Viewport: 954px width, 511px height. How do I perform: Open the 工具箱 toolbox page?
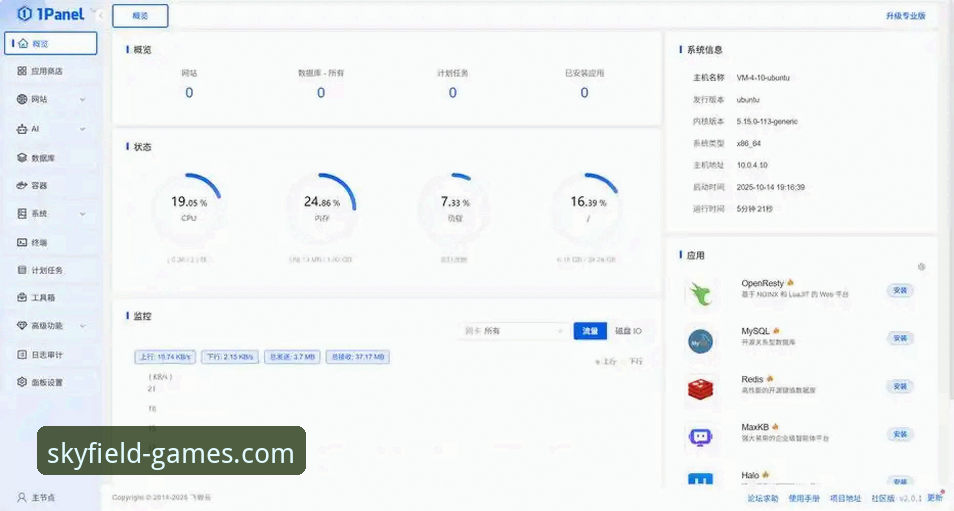pyautogui.click(x=43, y=298)
